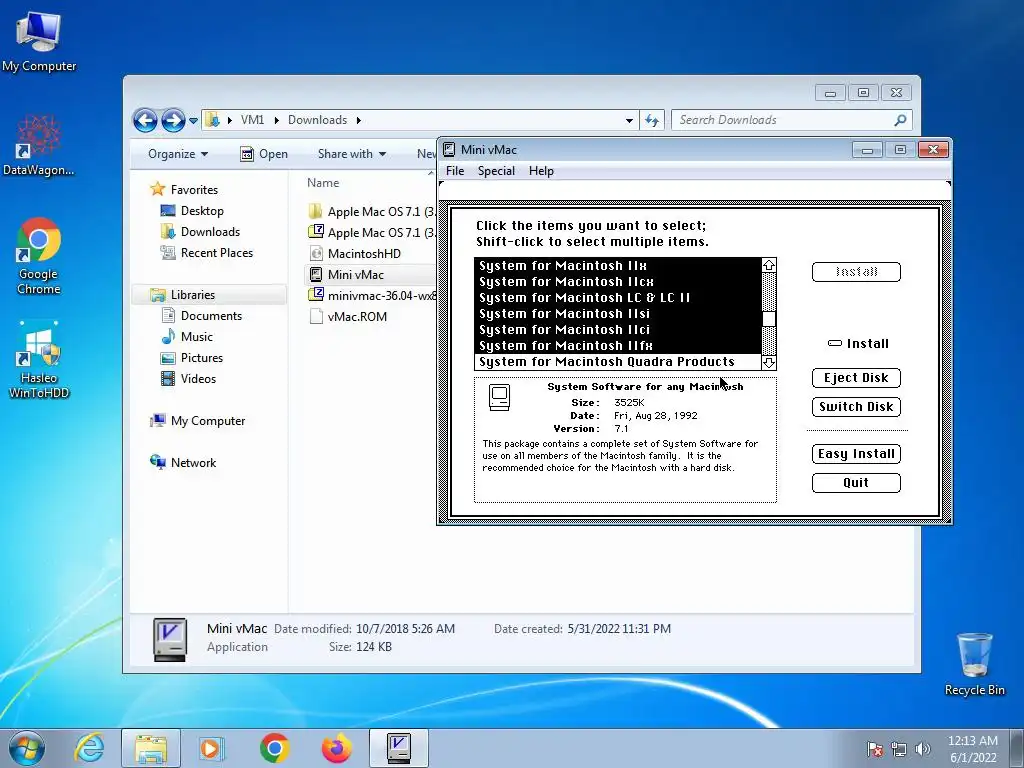Click the Action Center flag tray icon
This screenshot has width=1024, height=768.
[875, 749]
